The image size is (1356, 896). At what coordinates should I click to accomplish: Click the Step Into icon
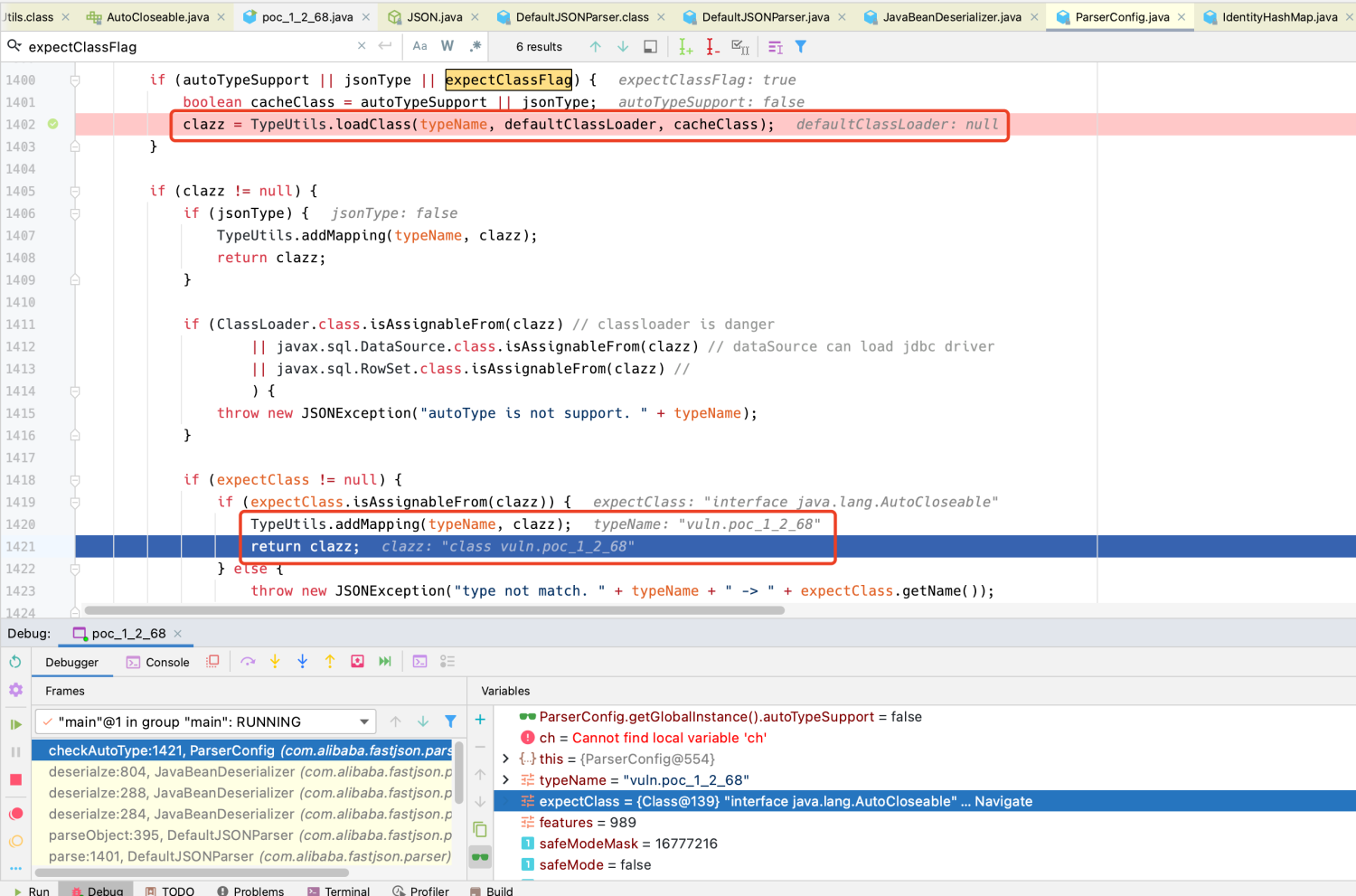click(275, 662)
